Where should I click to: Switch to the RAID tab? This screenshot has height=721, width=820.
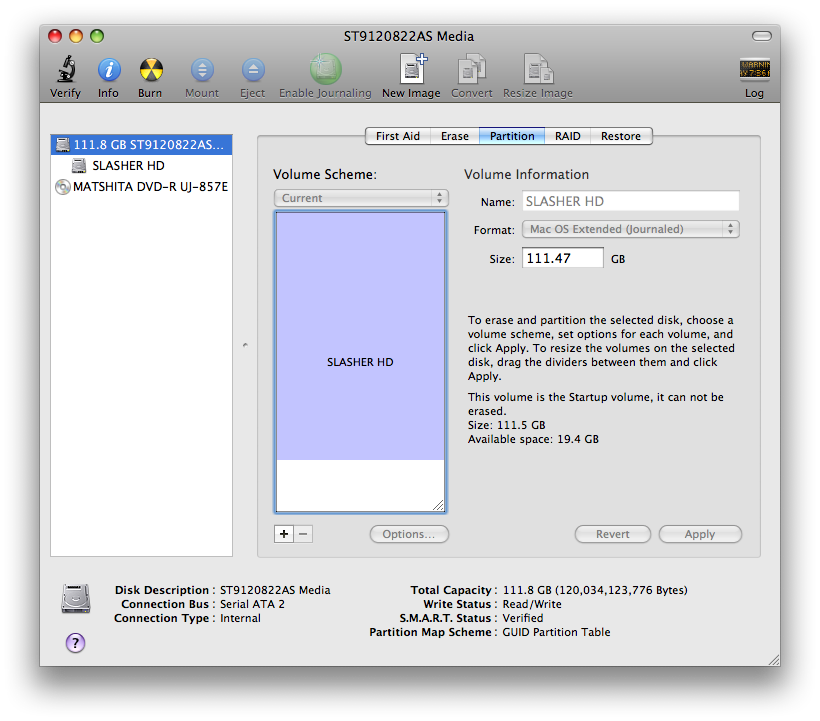point(567,136)
